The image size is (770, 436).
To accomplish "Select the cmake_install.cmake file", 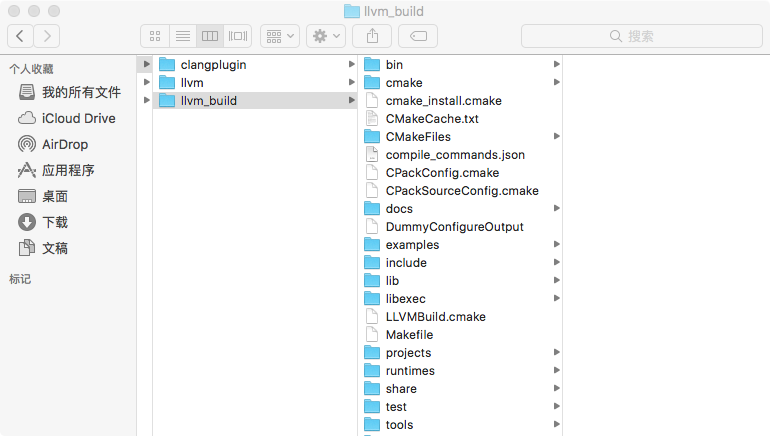I will click(x=460, y=101).
